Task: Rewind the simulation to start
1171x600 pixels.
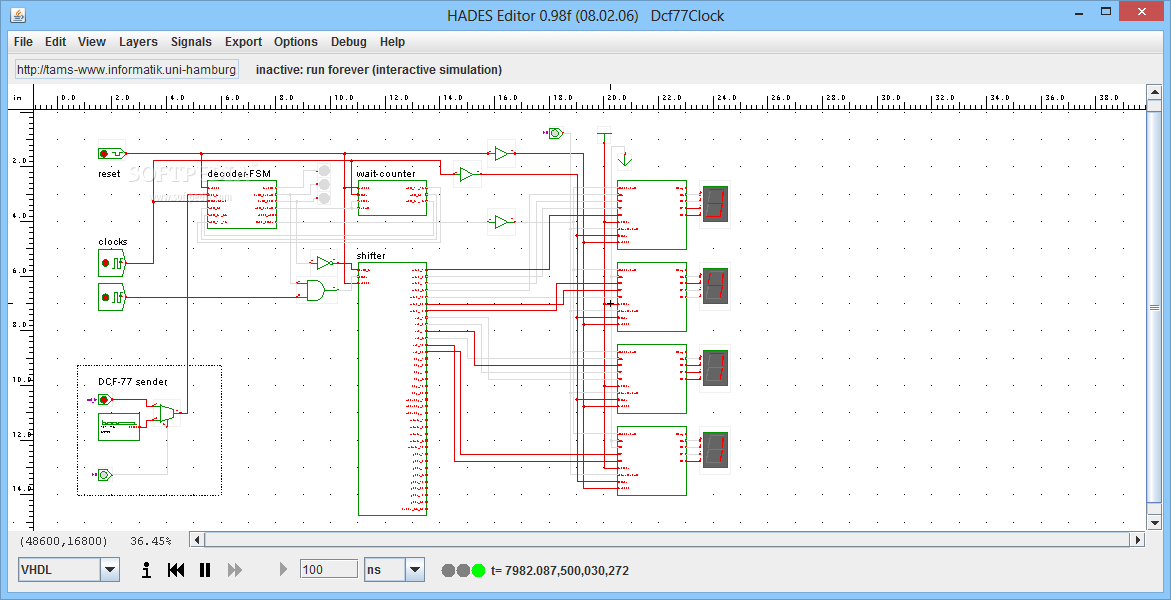Action: tap(176, 570)
